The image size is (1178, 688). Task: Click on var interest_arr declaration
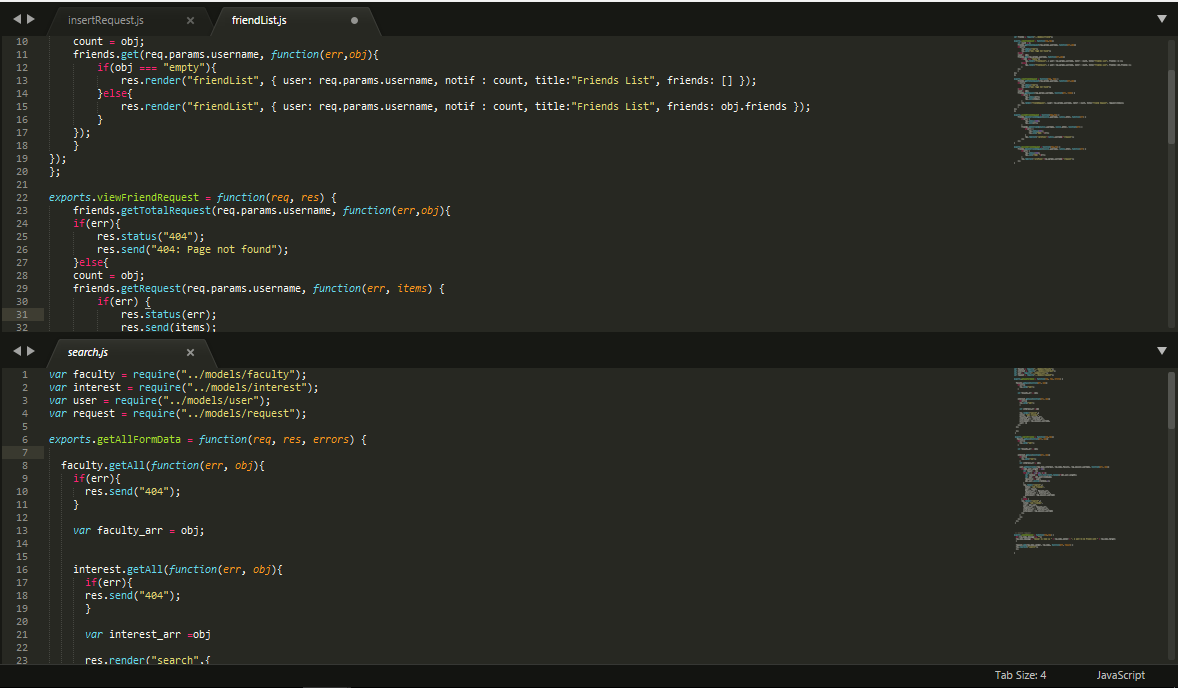tap(148, 635)
